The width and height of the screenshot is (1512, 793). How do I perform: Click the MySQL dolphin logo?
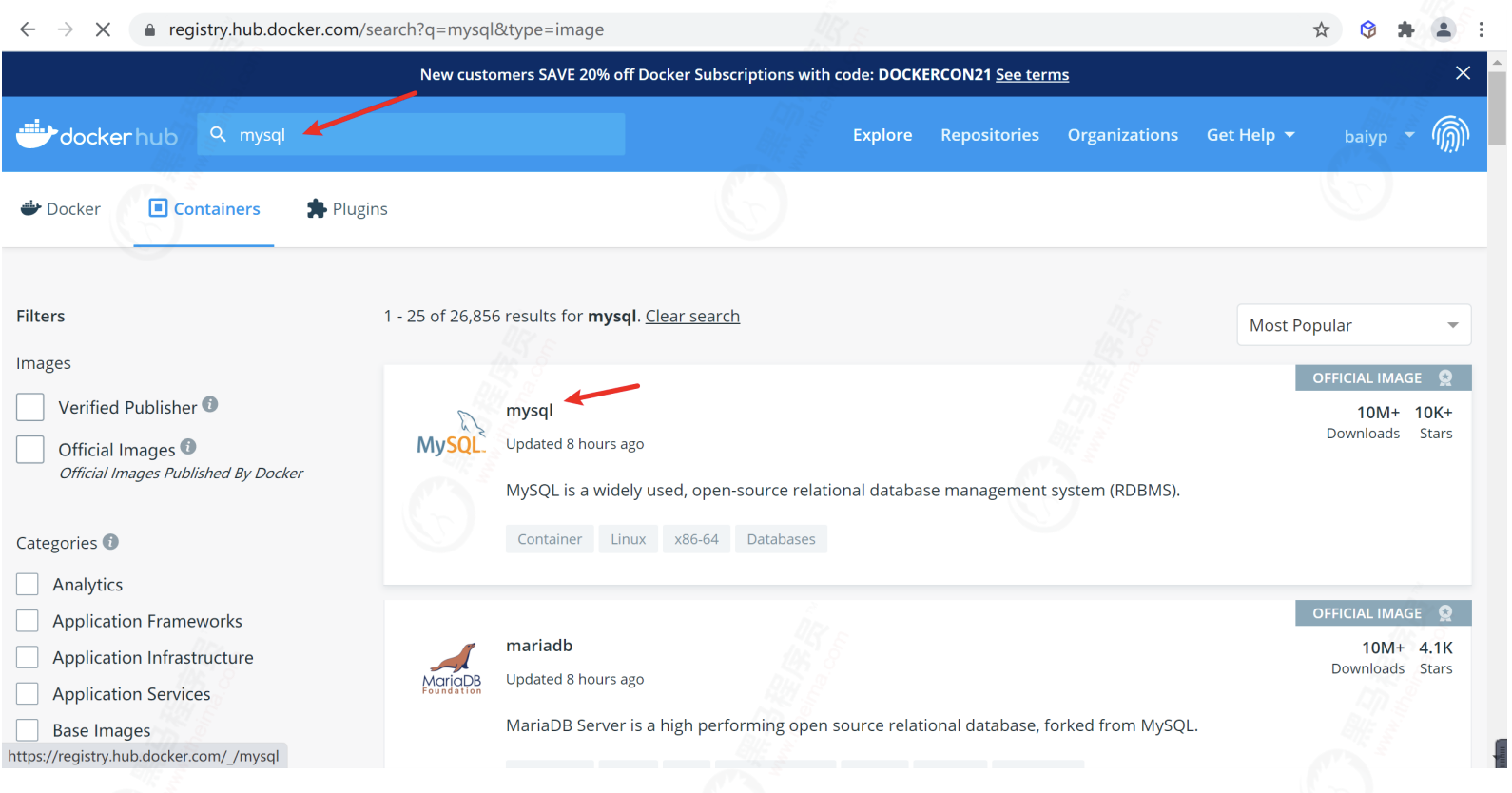click(452, 434)
